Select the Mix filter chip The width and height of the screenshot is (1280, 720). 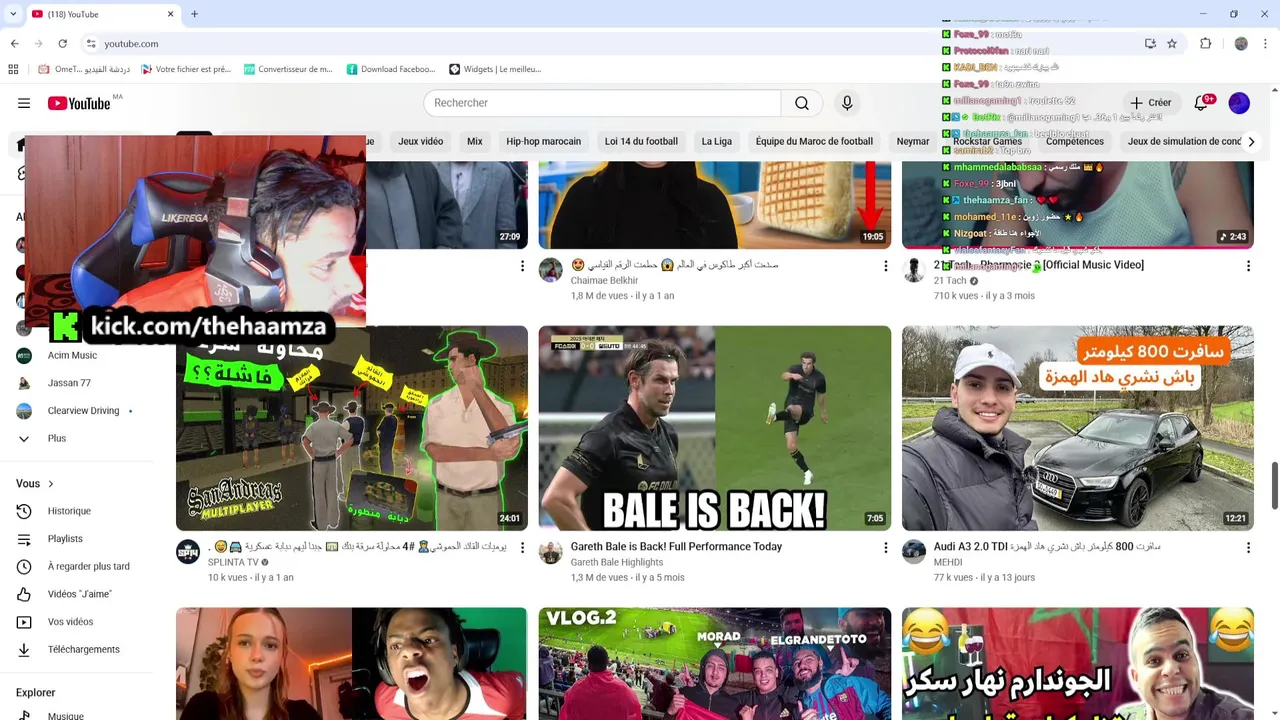[475, 141]
